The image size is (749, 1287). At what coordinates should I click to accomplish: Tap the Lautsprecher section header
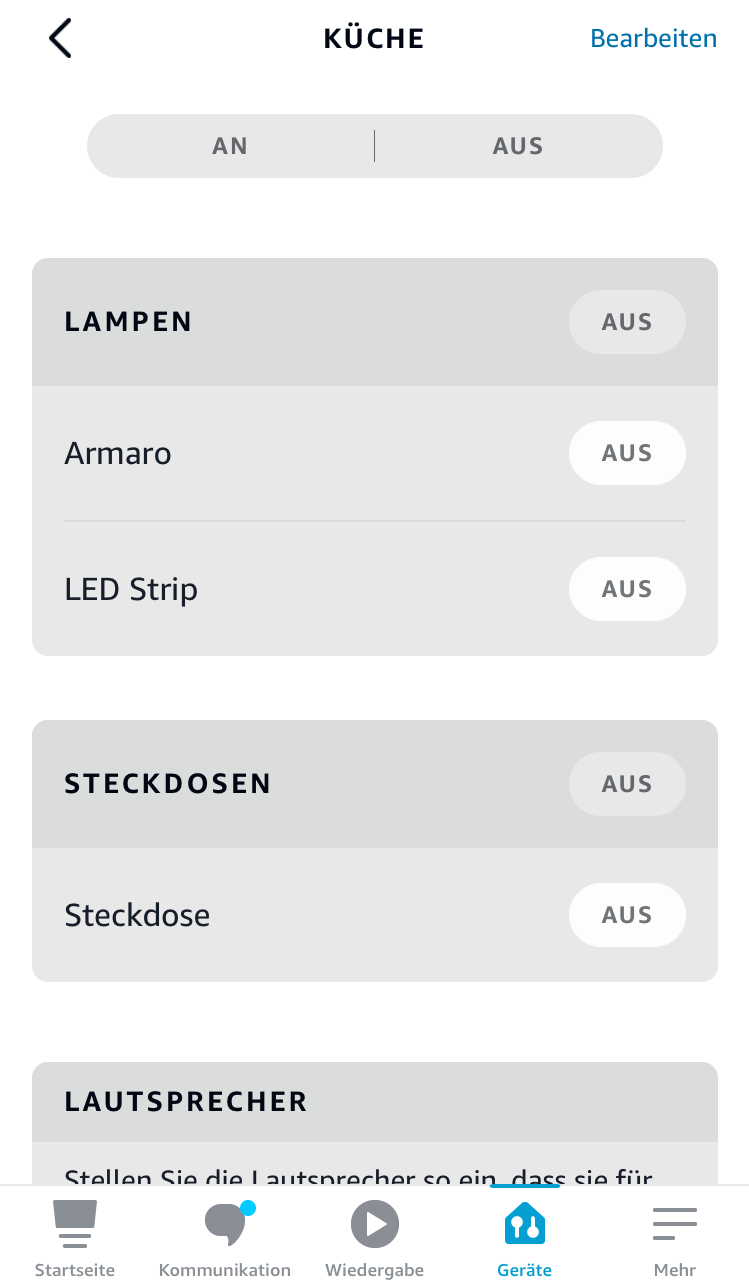(x=186, y=1102)
